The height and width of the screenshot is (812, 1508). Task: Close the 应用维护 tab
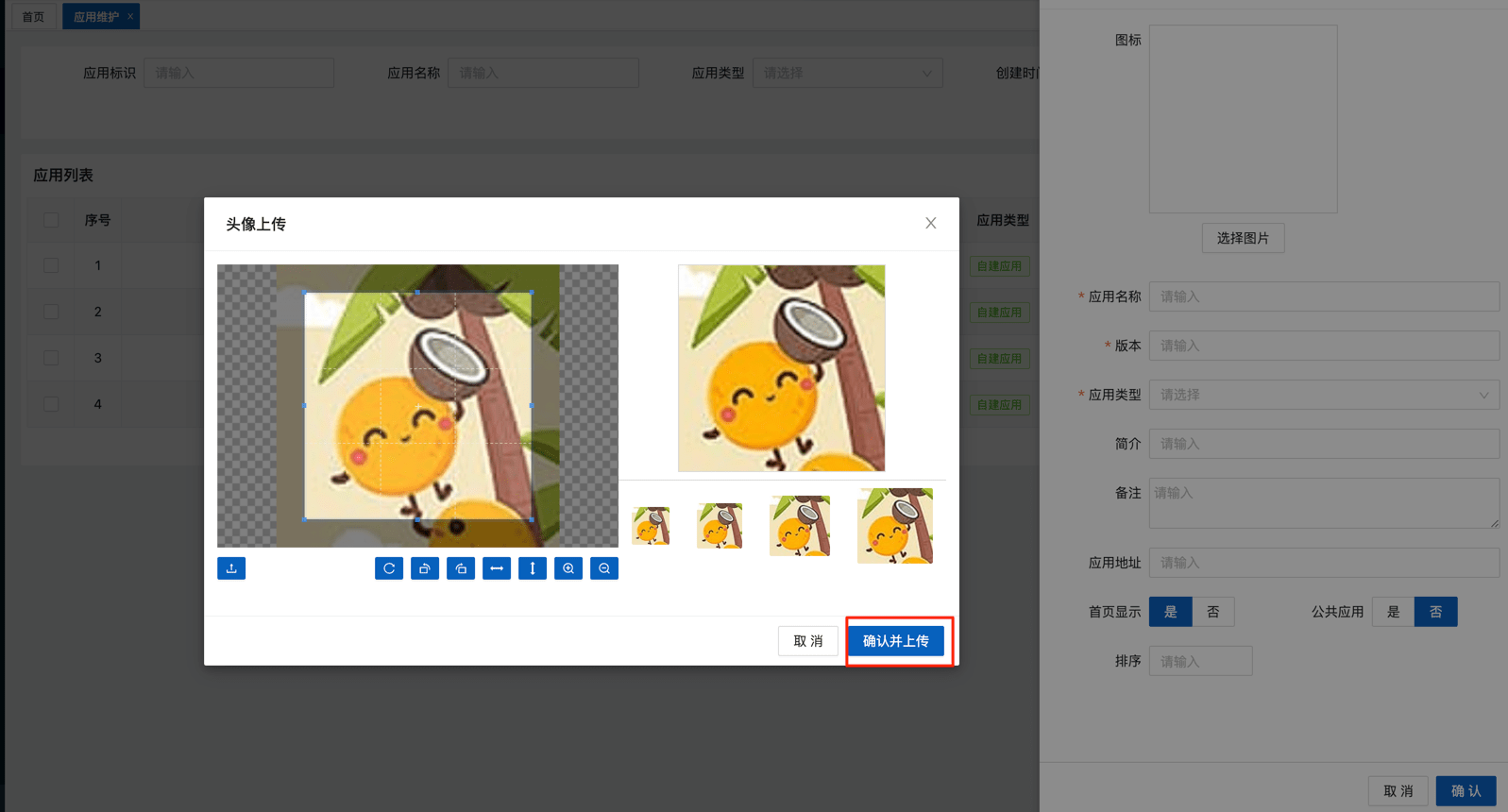[130, 16]
